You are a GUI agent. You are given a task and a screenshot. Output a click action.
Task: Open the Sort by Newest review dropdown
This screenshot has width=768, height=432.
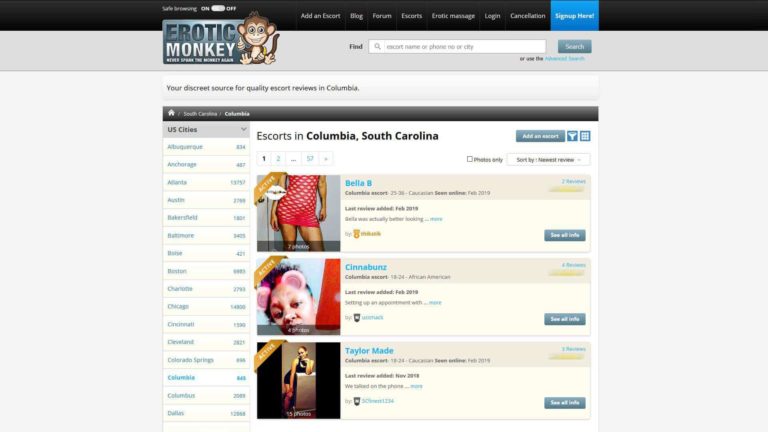pos(548,160)
